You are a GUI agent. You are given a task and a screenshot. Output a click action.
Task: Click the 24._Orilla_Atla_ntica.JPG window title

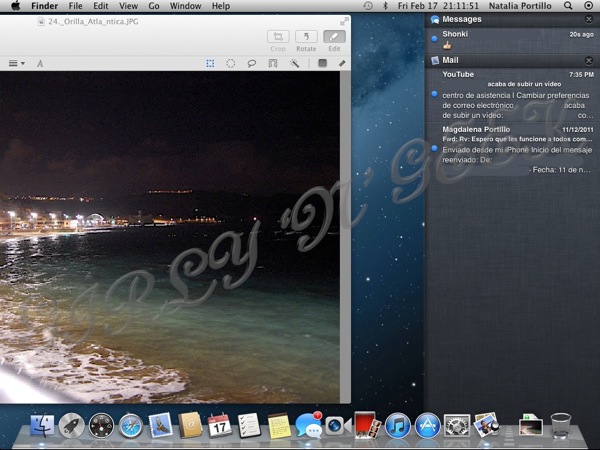tap(93, 22)
